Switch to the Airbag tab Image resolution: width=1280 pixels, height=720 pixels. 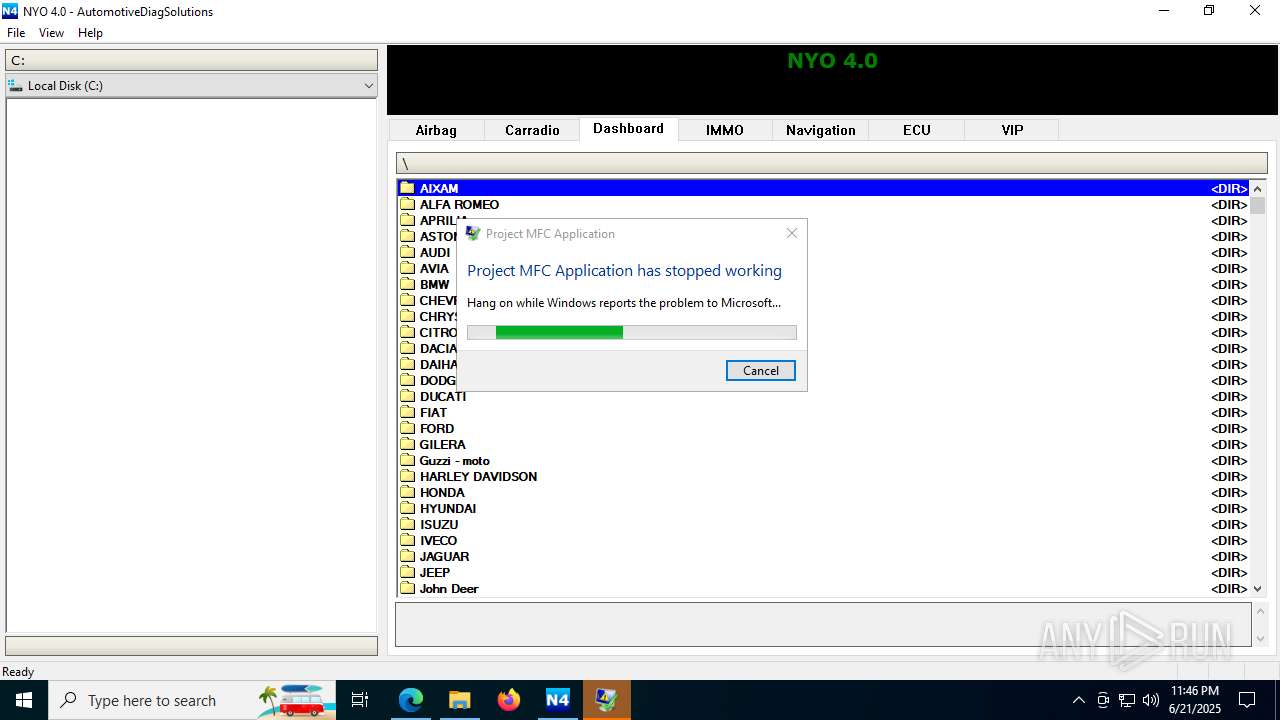point(436,130)
